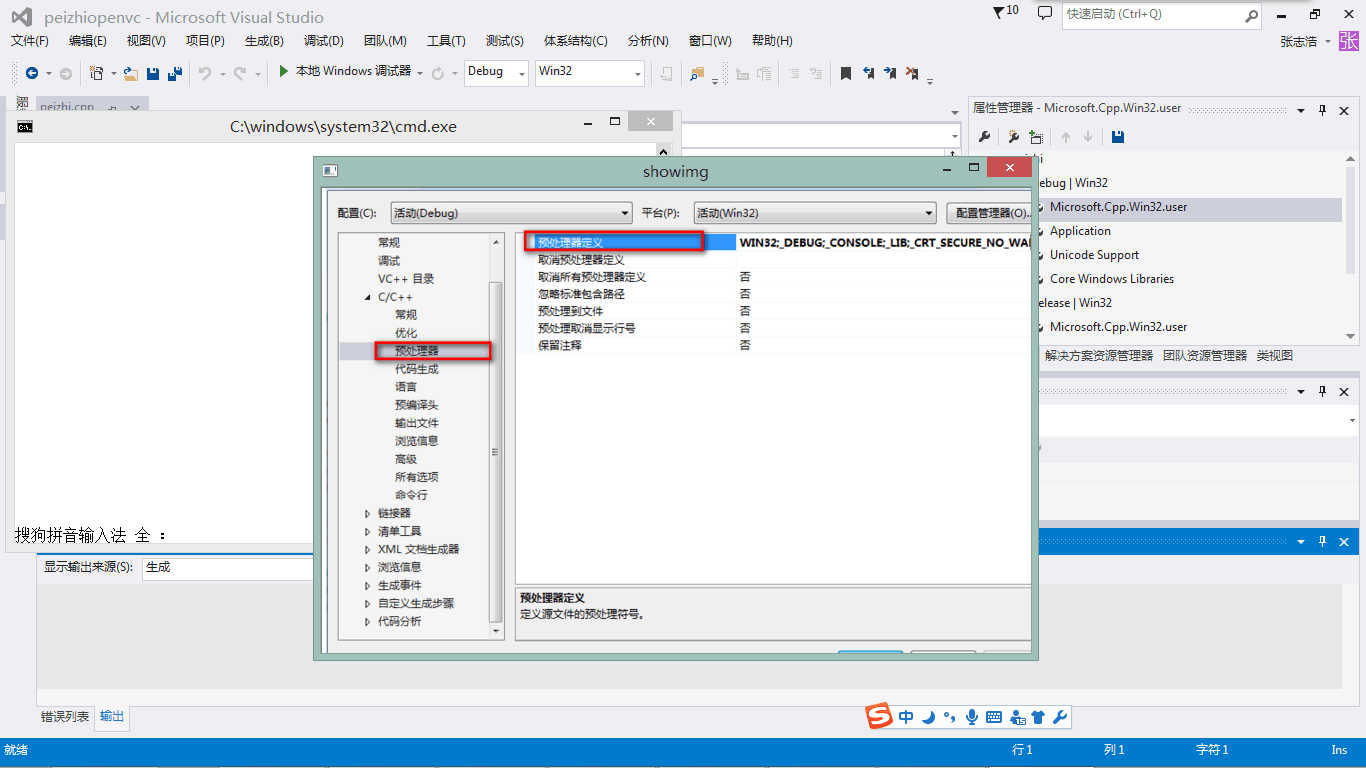Screen dimensions: 1366x768
Task: Select Core Windows Libraries property sheet
Action: [1112, 279]
